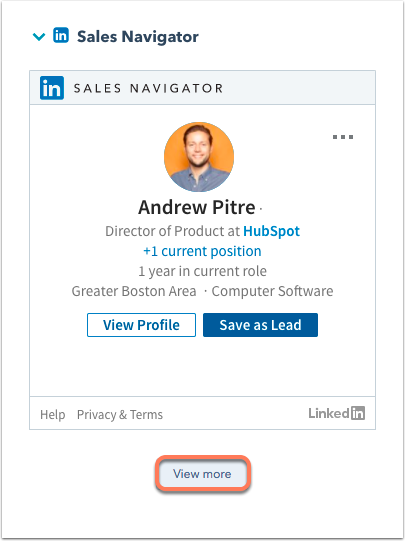The image size is (405, 541).
Task: Open the Privacy & Terms link
Action: coord(120,414)
